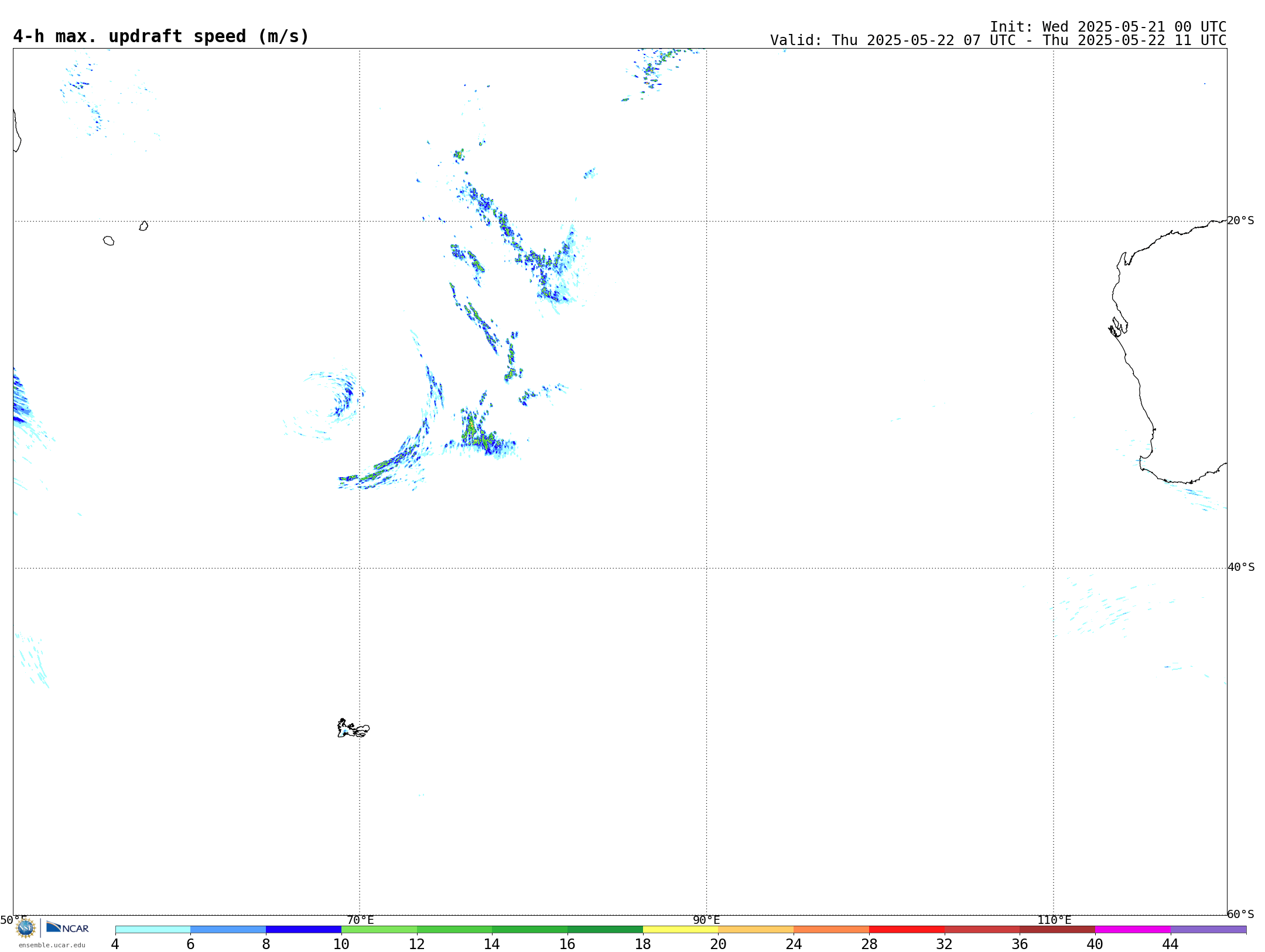Click the light cyan 4-6 color swatch
The height and width of the screenshot is (952, 1265).
153,930
